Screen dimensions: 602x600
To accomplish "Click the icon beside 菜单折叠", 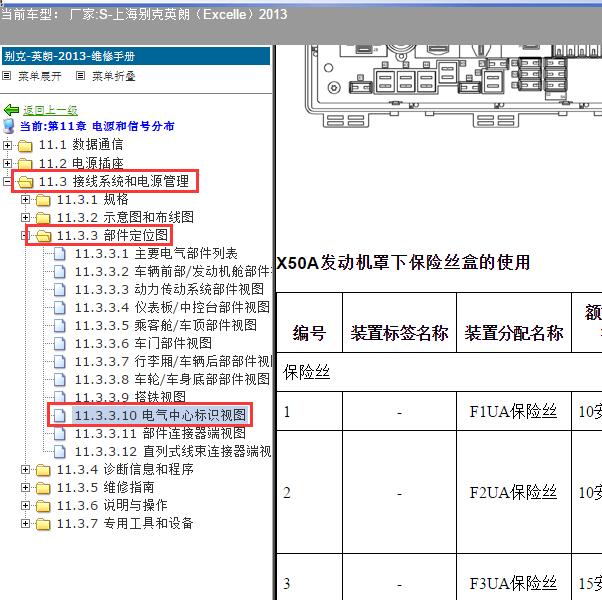I will [80, 76].
